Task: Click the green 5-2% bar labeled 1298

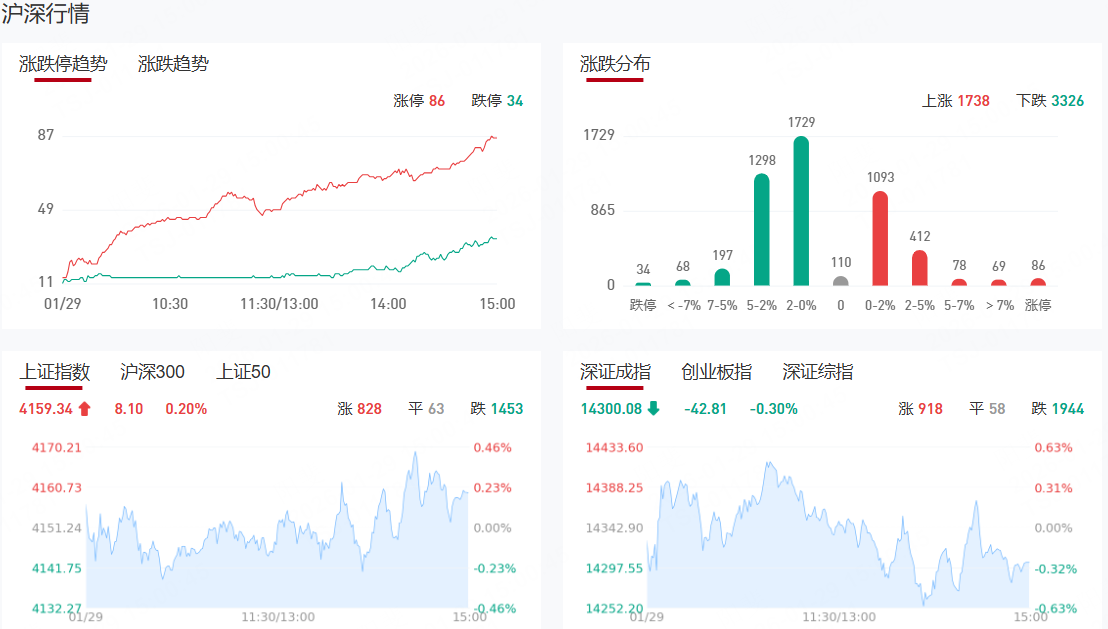Action: pyautogui.click(x=761, y=230)
